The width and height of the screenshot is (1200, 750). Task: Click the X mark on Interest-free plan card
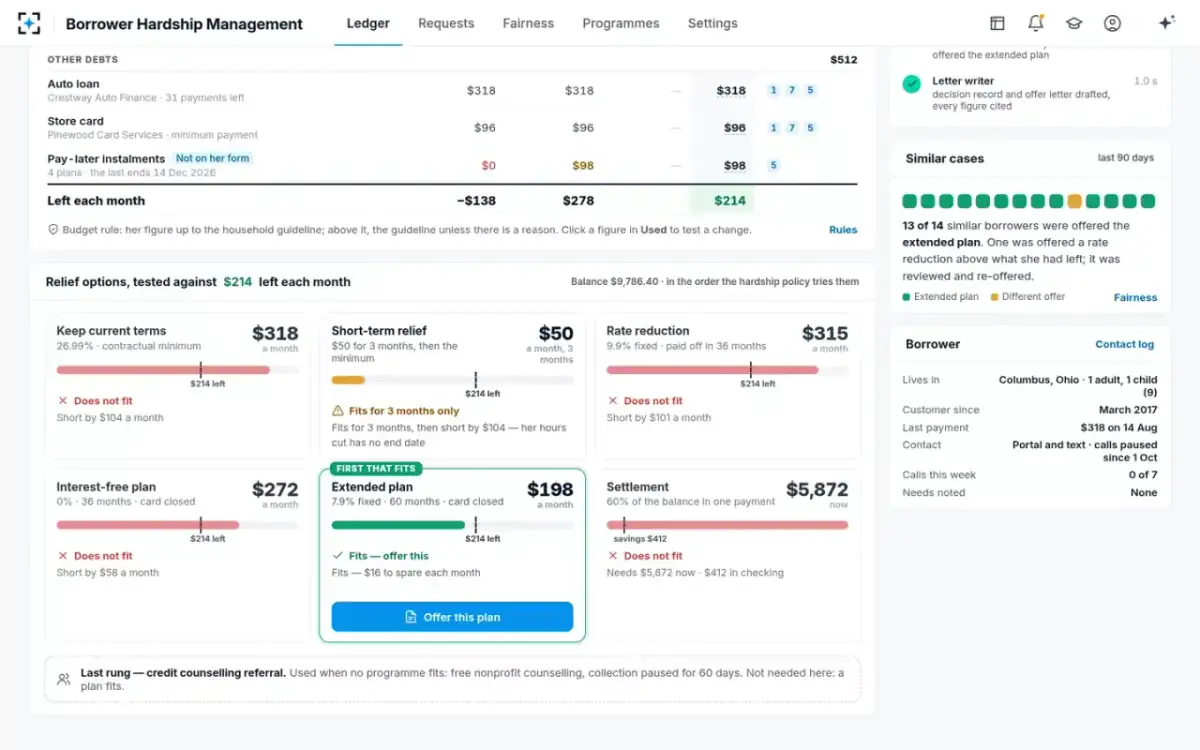pos(62,556)
